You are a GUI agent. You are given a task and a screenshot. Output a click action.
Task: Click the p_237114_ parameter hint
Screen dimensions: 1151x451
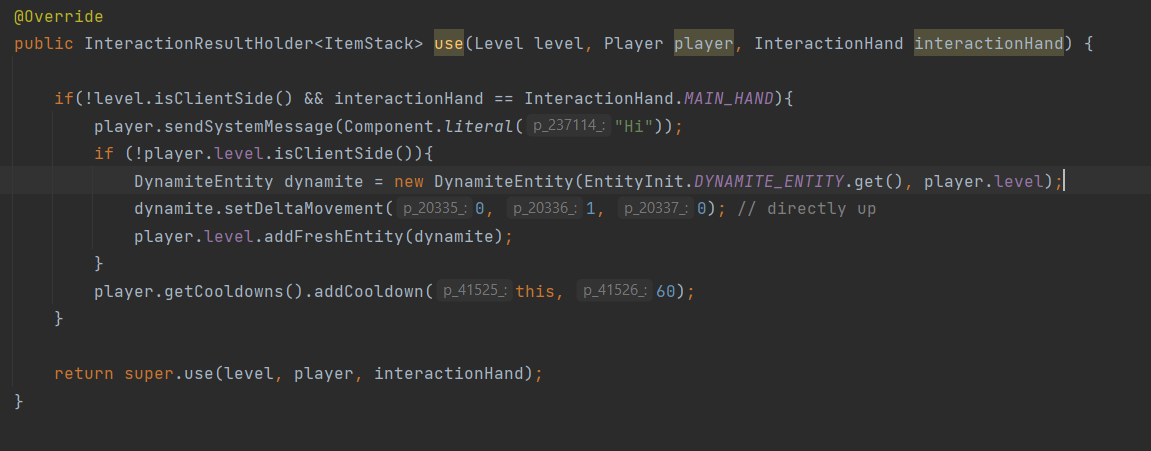pos(568,126)
